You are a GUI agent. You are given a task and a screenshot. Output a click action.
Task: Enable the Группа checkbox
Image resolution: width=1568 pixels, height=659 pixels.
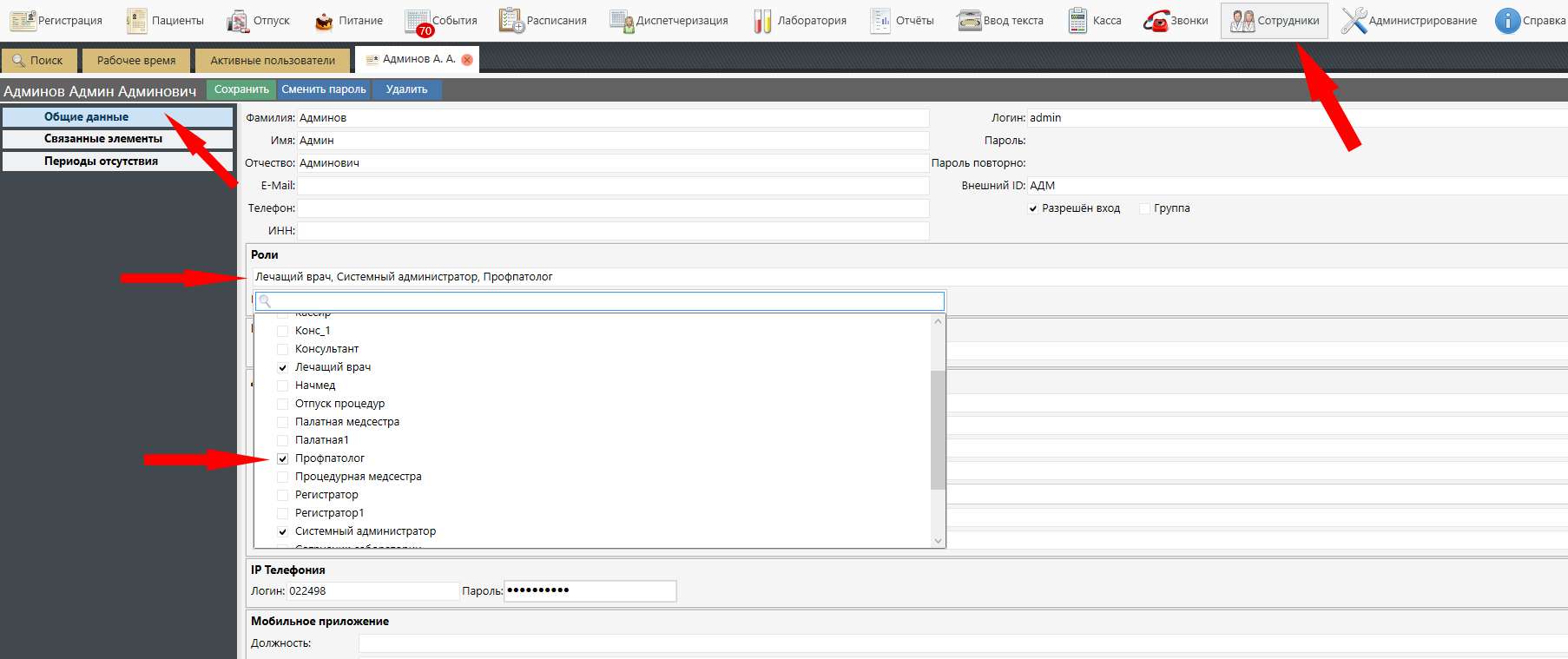1144,208
